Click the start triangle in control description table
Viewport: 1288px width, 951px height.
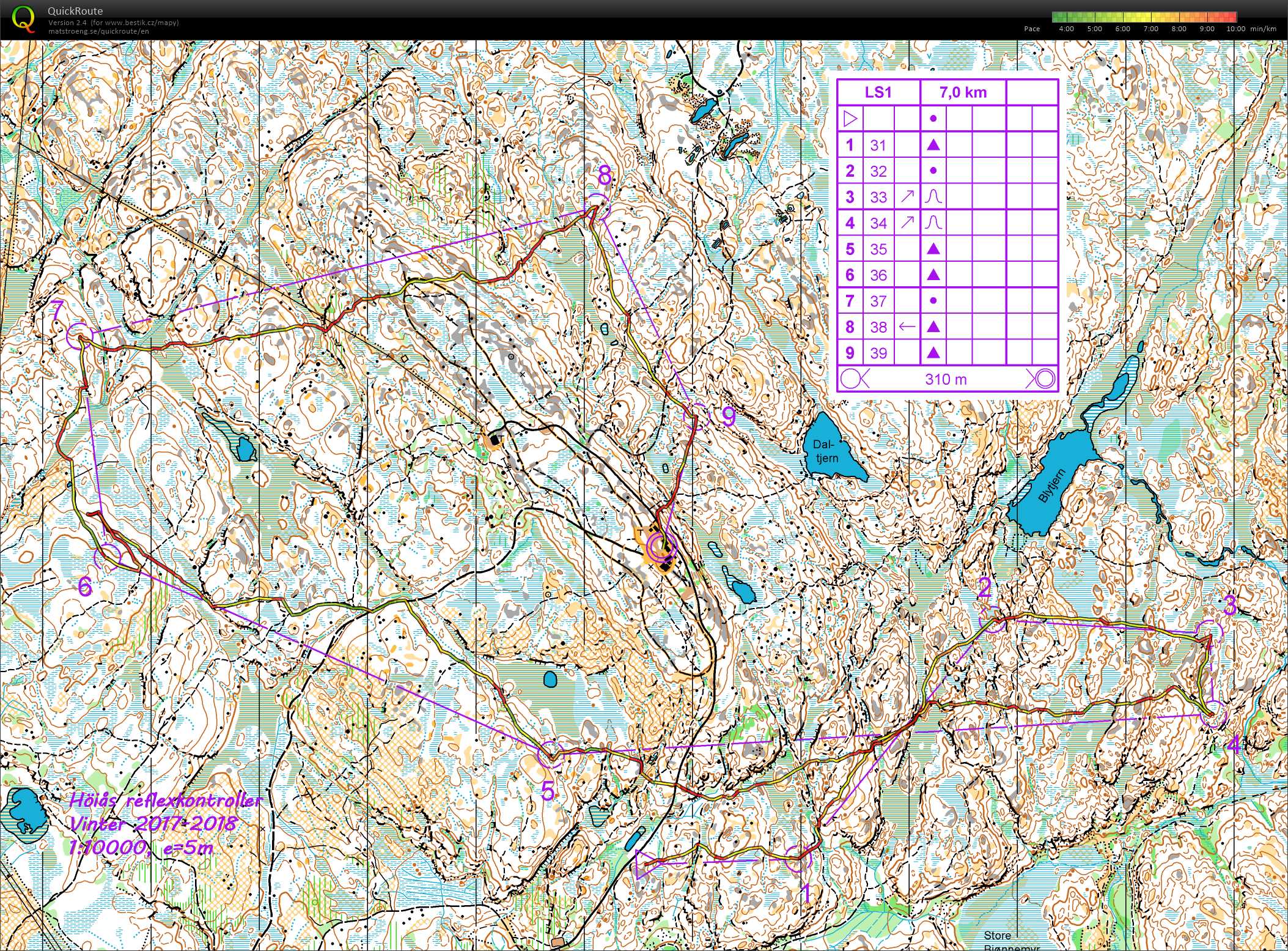[850, 118]
